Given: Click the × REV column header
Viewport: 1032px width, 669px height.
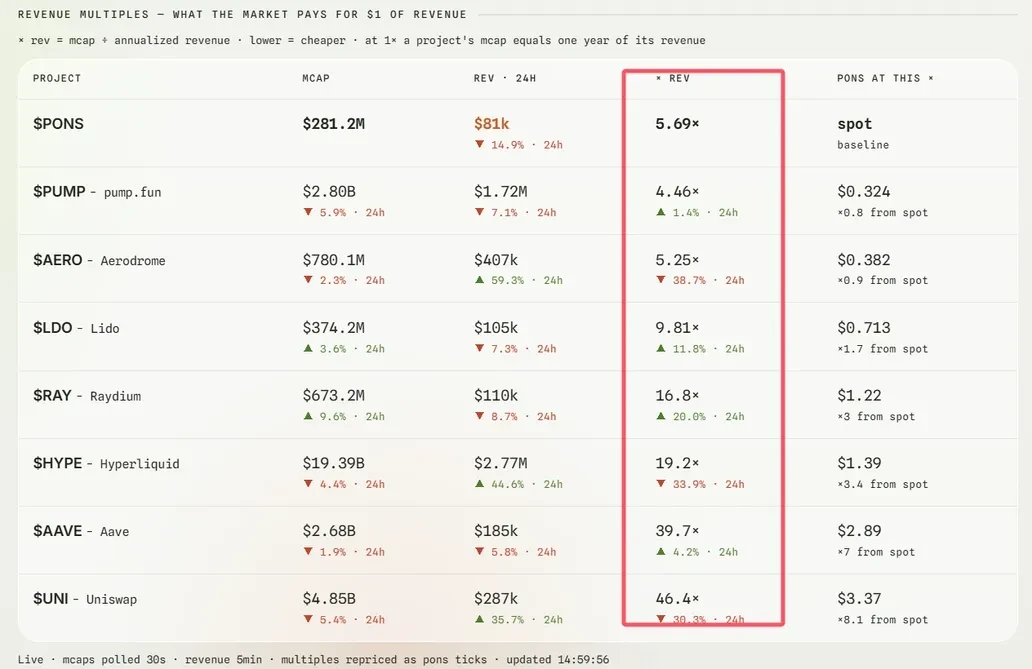Looking at the screenshot, I should (x=673, y=78).
